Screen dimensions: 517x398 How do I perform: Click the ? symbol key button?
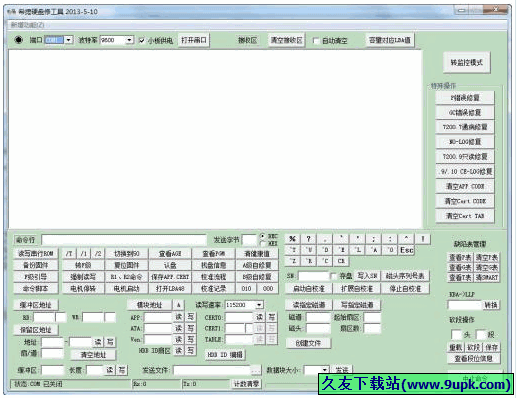pyautogui.click(x=309, y=239)
